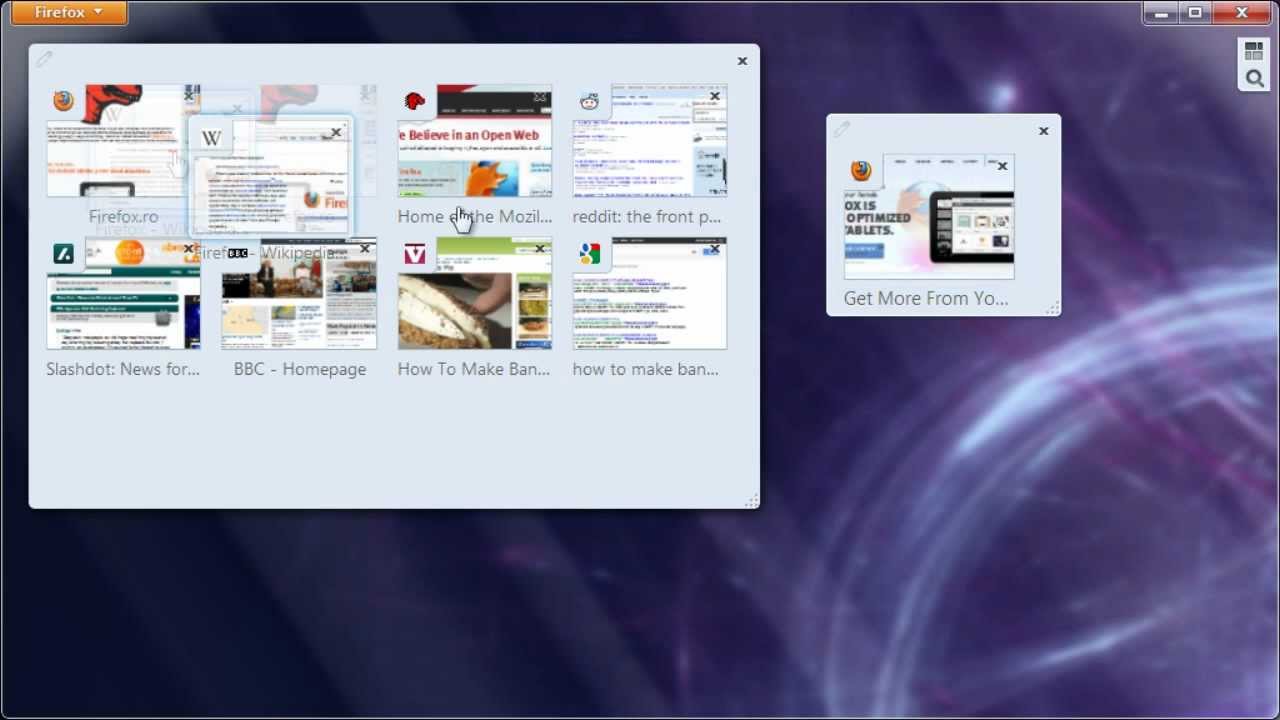Click the red V favicon on banana tab
The image size is (1280, 720).
click(x=414, y=254)
